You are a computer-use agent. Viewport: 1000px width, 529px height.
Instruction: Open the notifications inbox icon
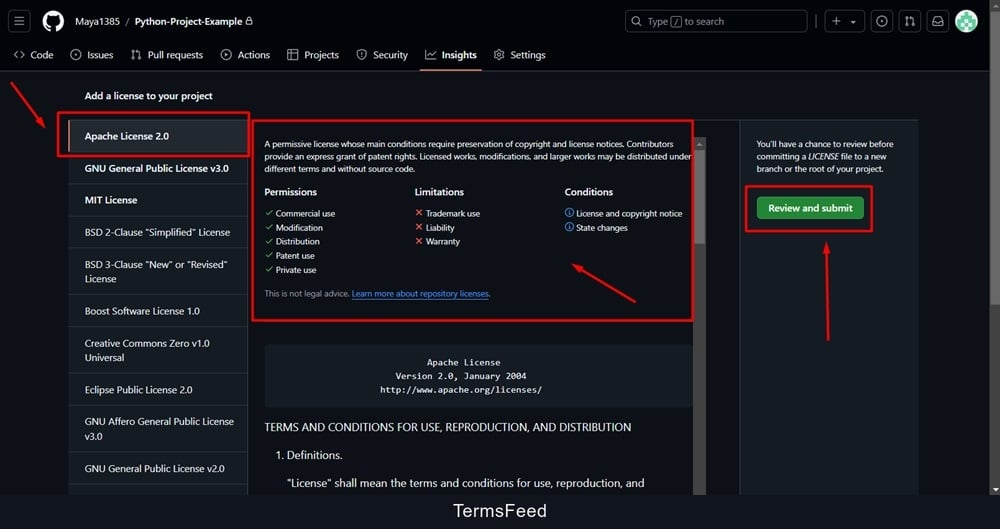(938, 21)
